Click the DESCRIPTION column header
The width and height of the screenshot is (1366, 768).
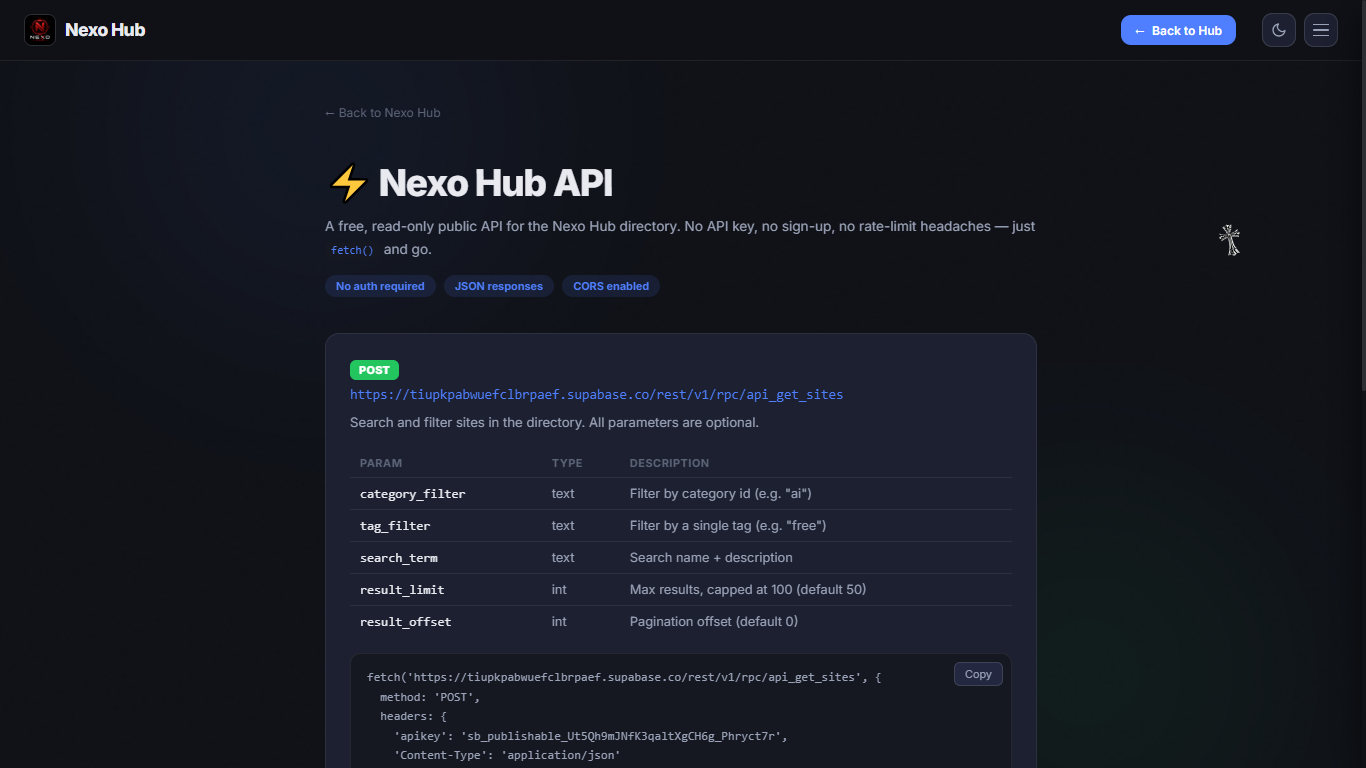coord(669,463)
